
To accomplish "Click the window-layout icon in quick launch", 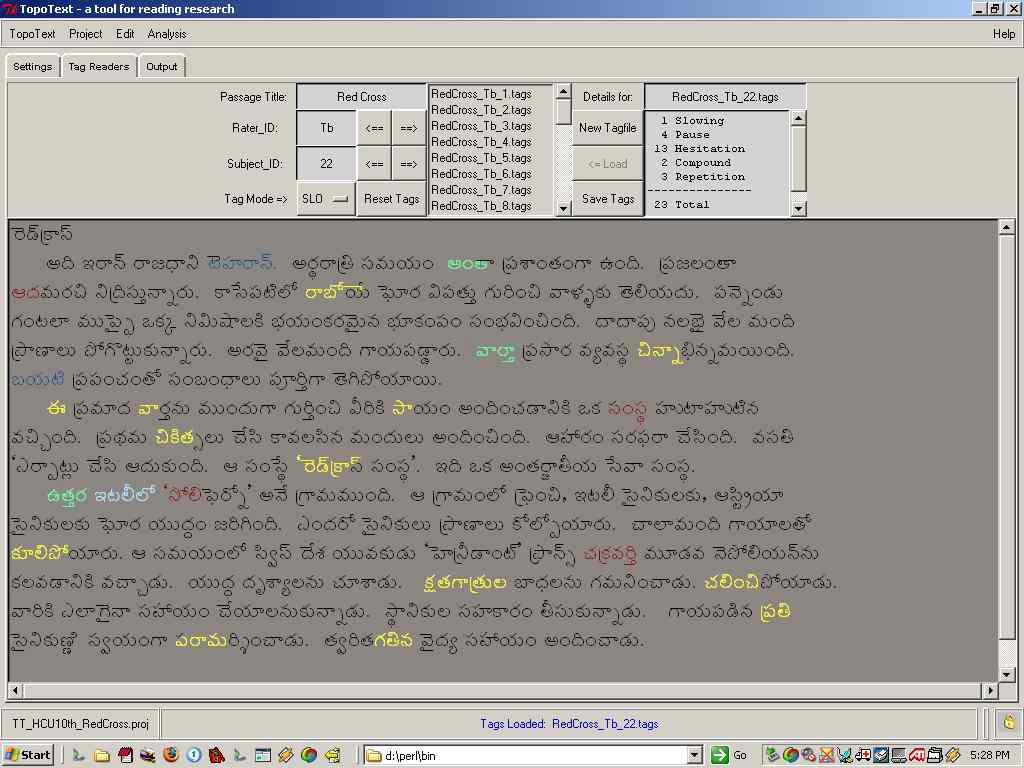I will 263,756.
